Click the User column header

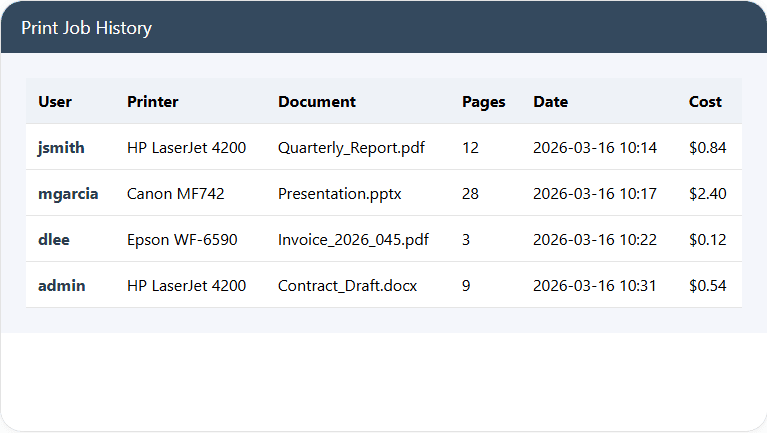coord(55,102)
